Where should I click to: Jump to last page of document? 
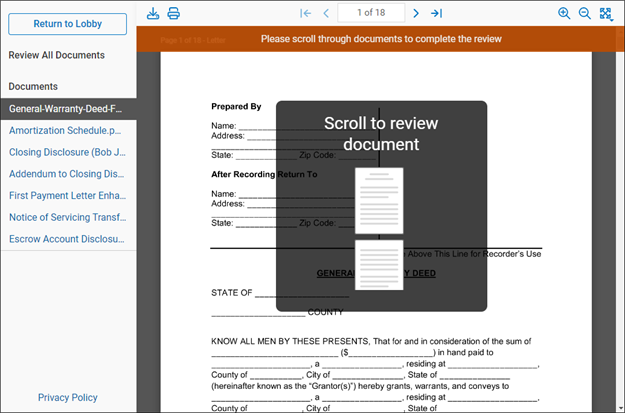pos(436,13)
